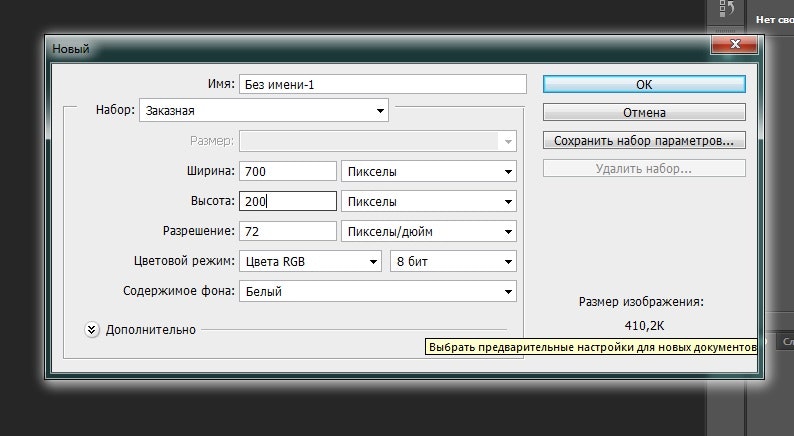Click the Разрешение value field

pos(288,231)
